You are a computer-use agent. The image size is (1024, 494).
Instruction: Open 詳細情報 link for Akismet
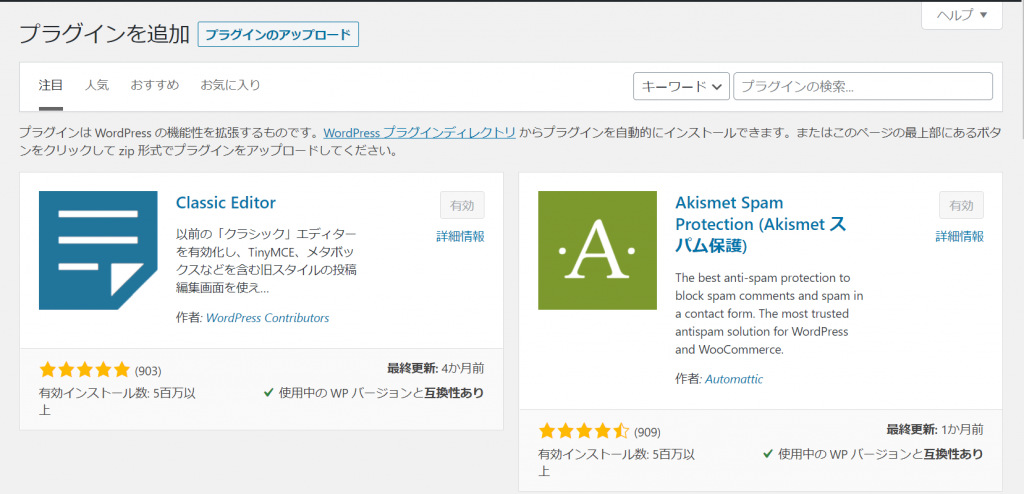[x=959, y=237]
